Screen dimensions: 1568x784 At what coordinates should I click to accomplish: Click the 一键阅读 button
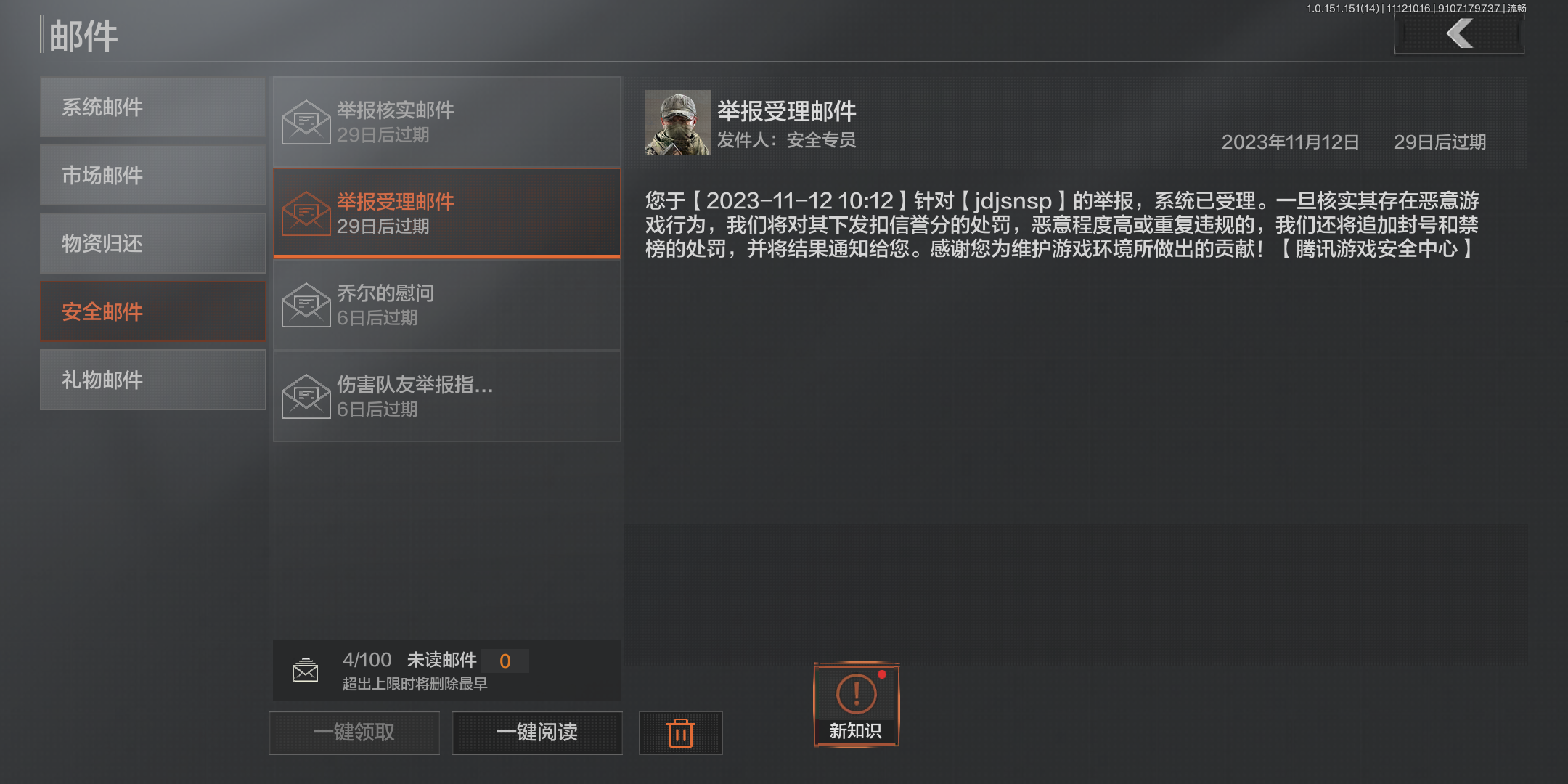[x=537, y=732]
